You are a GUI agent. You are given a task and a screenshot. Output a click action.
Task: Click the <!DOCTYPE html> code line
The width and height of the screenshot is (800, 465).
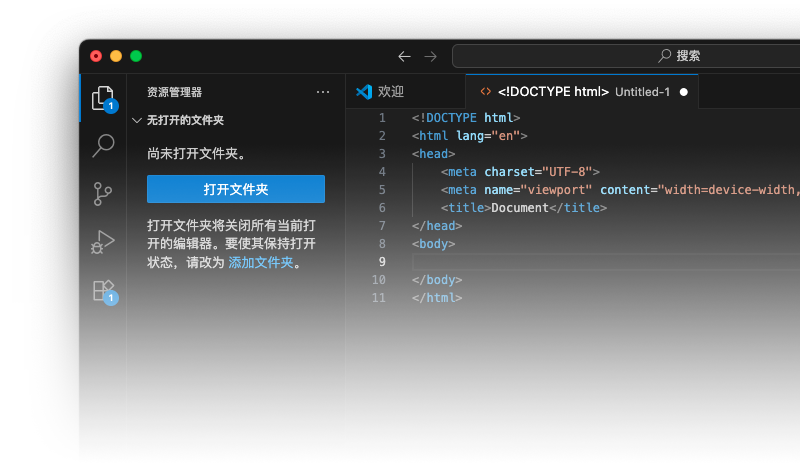(x=466, y=118)
